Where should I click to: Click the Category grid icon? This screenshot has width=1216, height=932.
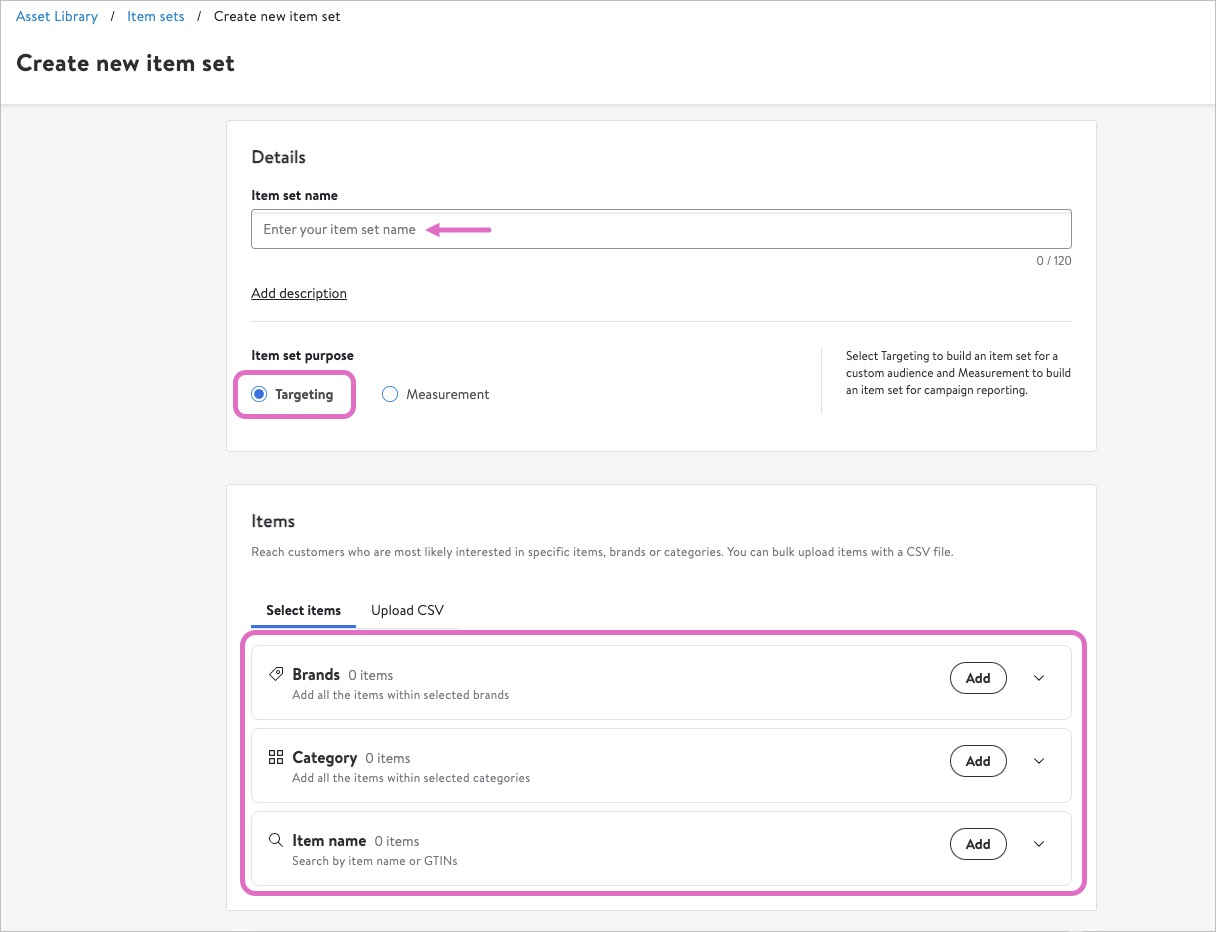click(x=277, y=758)
